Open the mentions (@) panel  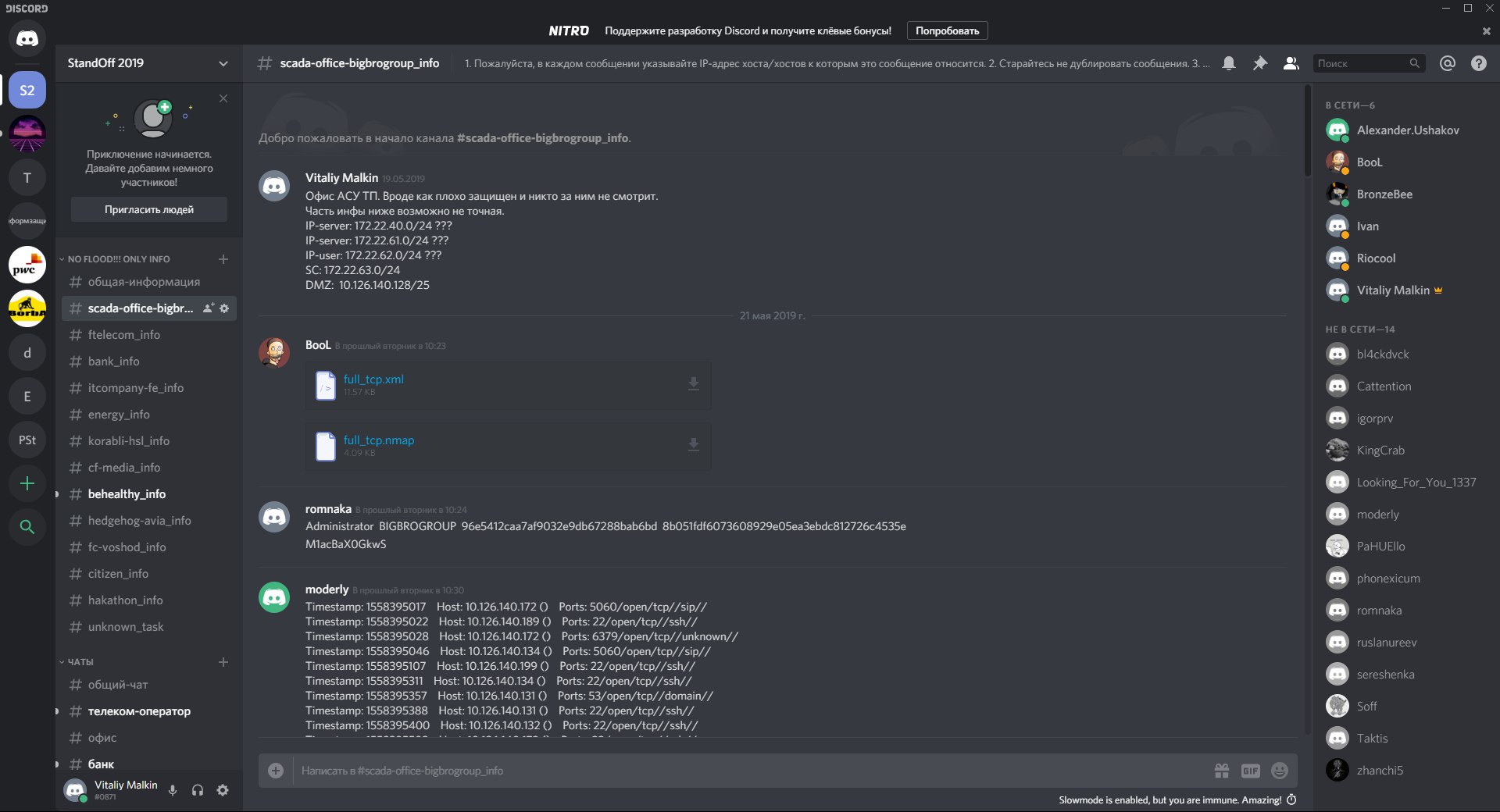pos(1448,63)
